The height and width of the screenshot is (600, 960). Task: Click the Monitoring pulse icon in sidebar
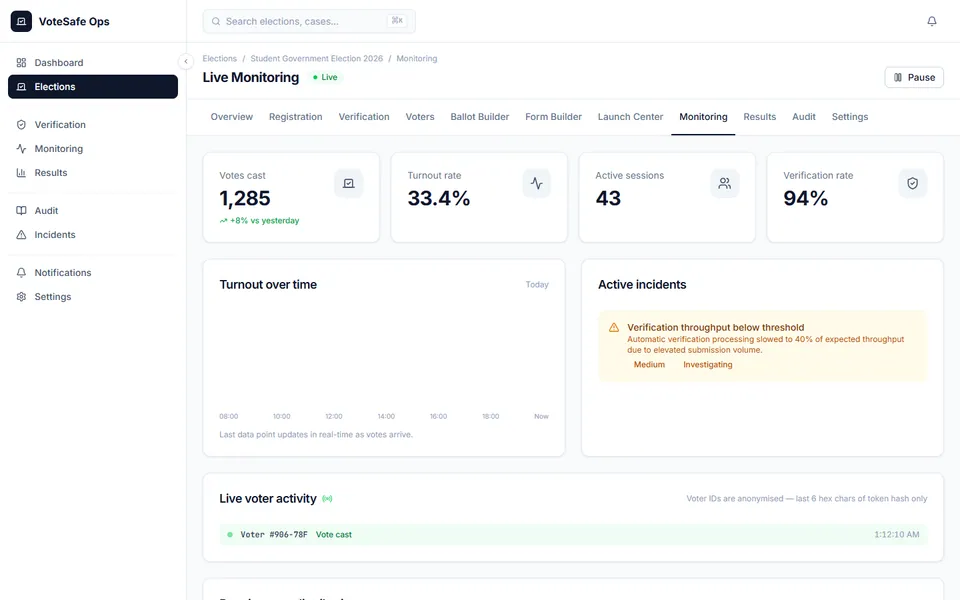(x=21, y=149)
